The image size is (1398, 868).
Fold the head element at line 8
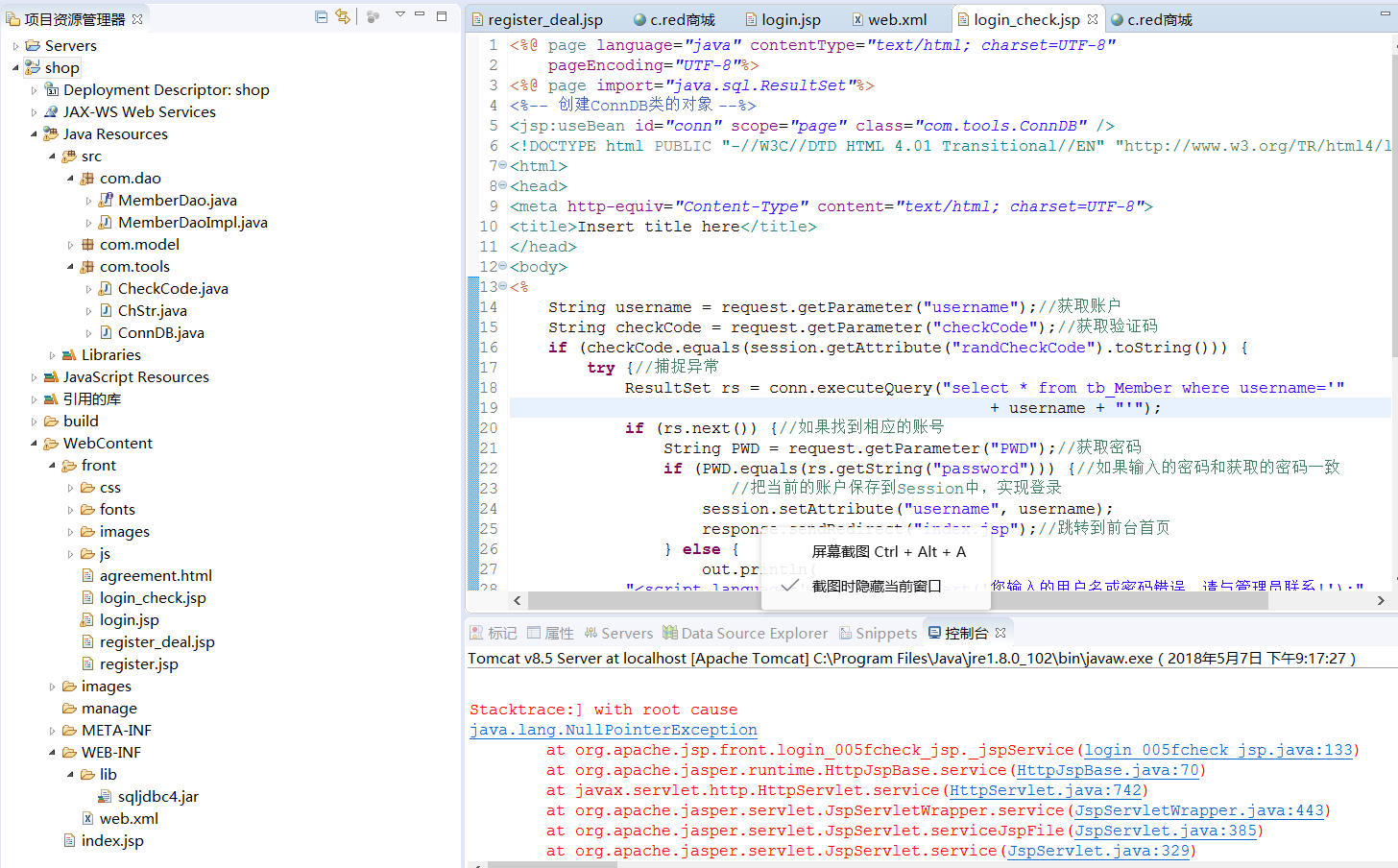503,186
